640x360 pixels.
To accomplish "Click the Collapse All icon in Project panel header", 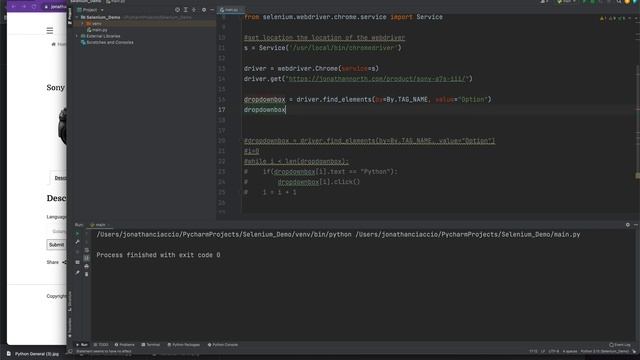I will coord(194,10).
